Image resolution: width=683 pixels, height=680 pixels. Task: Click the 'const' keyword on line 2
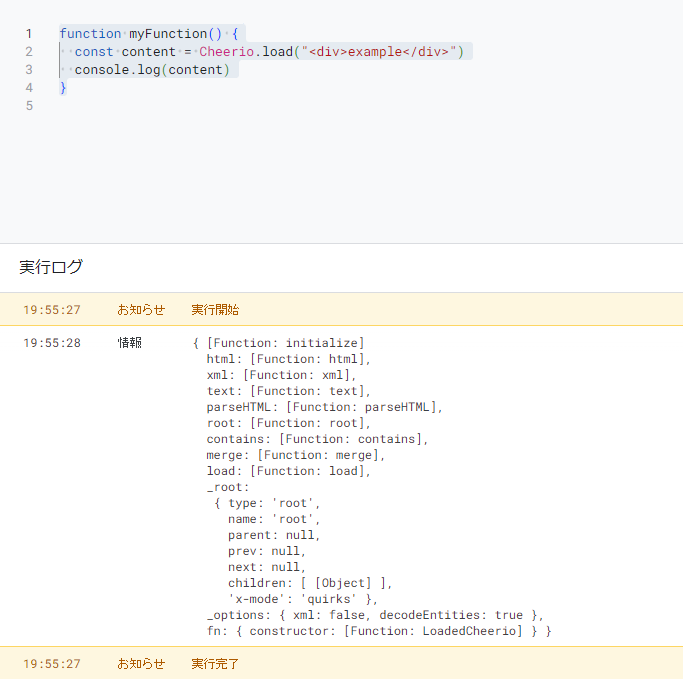coord(94,51)
